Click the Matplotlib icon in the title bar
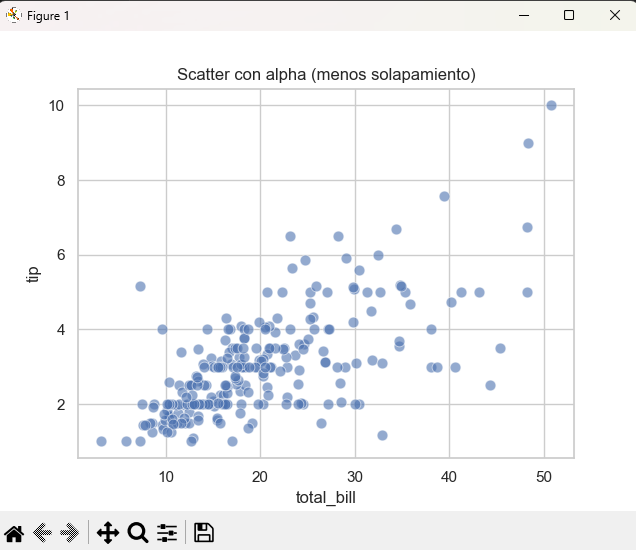Viewport: 636px width, 550px height. [x=14, y=15]
